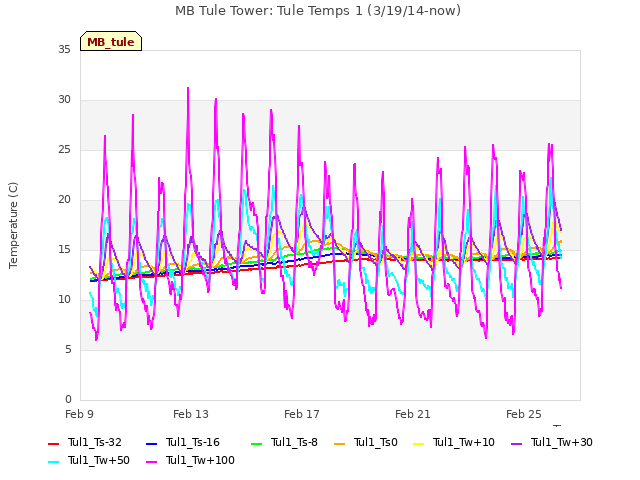Click the 0 y-axis tick label
Image resolution: width=640 pixels, height=480 pixels.
[x=68, y=400]
